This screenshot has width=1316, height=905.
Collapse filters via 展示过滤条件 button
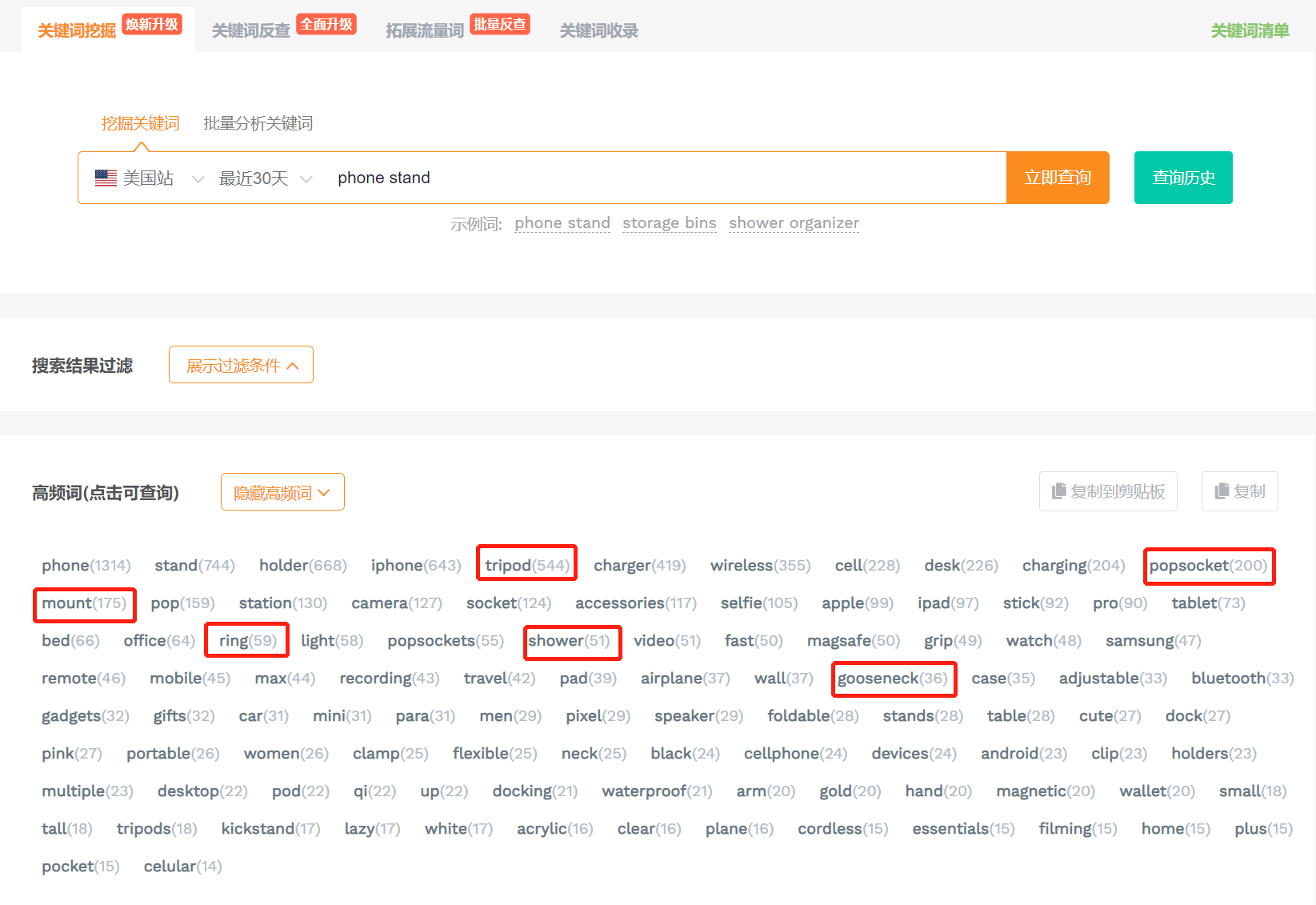coord(241,365)
